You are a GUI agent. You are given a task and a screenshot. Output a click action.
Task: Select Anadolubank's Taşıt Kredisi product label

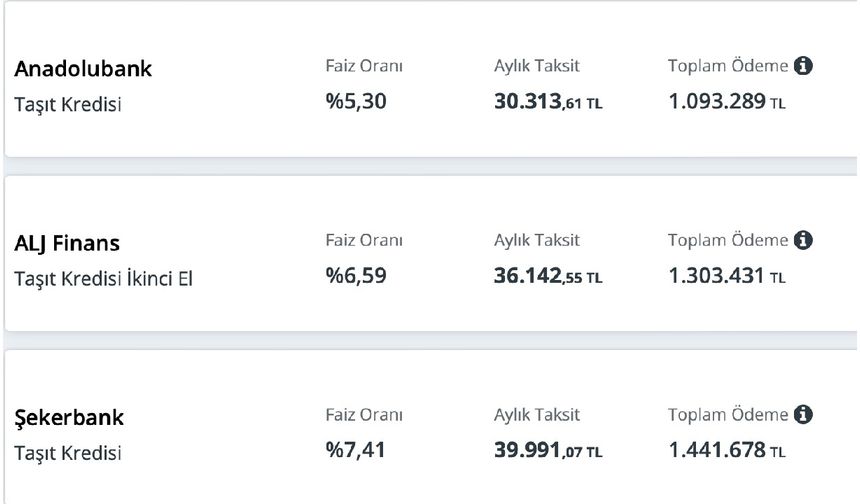coord(68,104)
